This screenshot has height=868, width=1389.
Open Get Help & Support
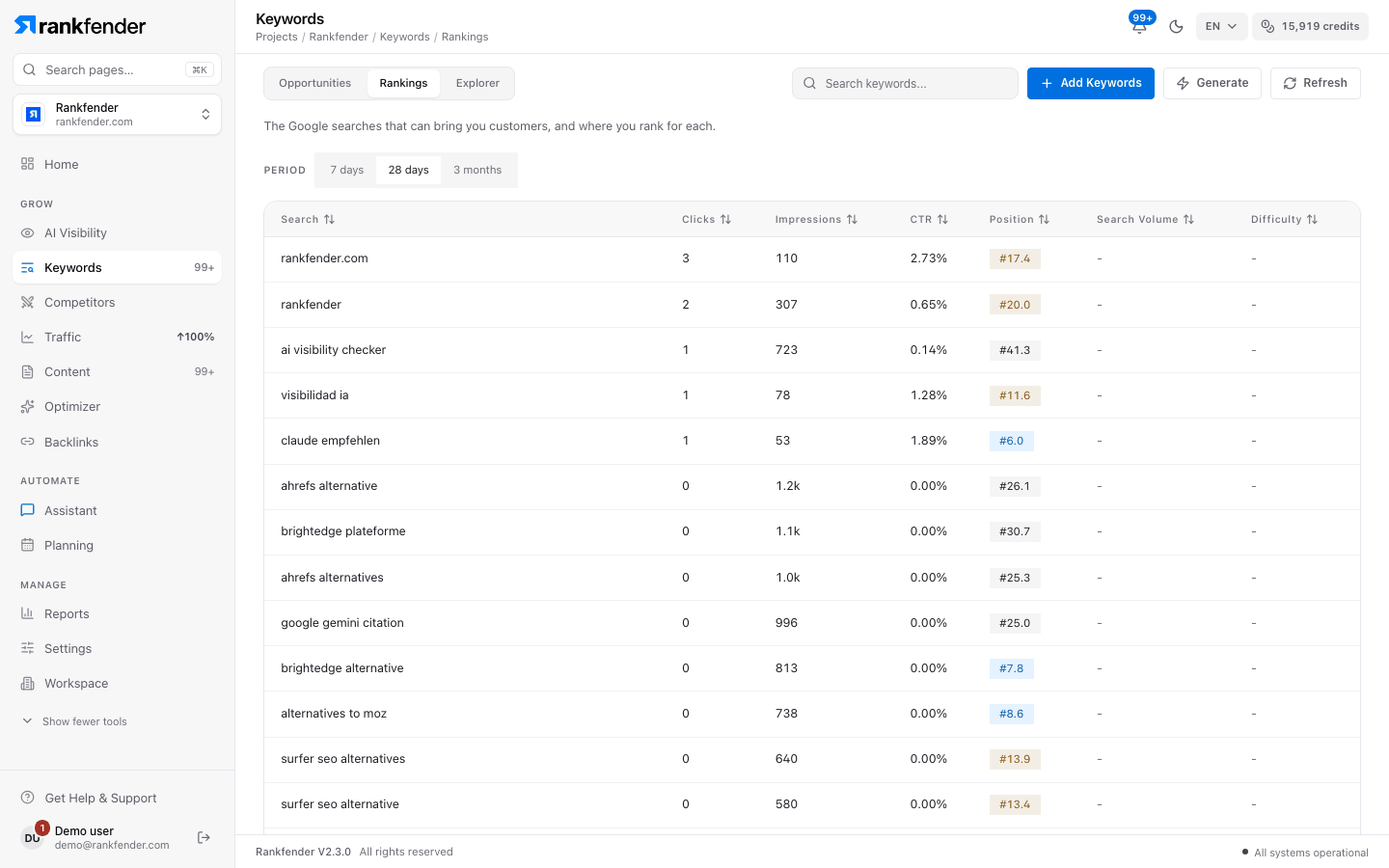tap(117, 798)
